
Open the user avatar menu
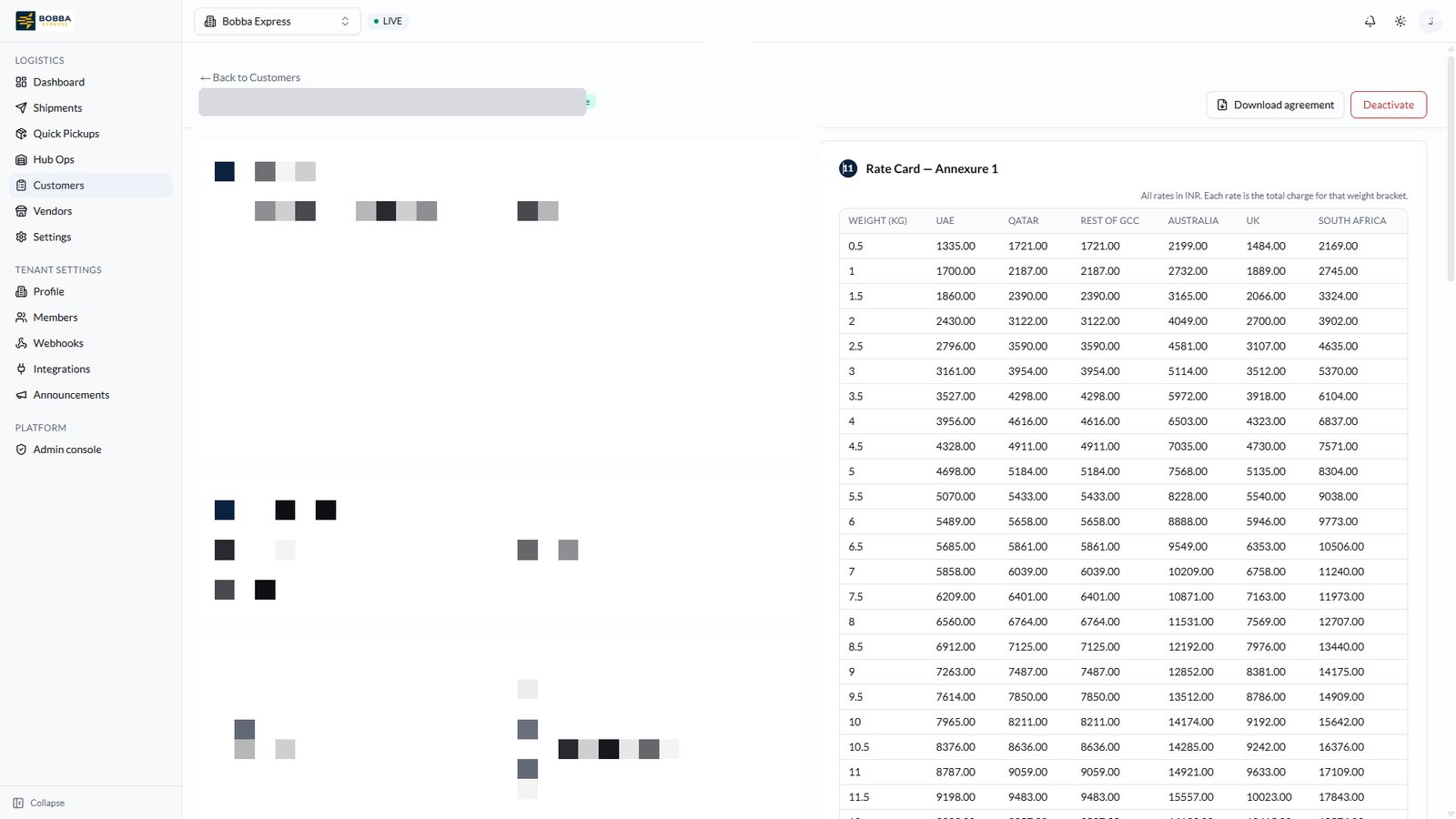tap(1431, 21)
